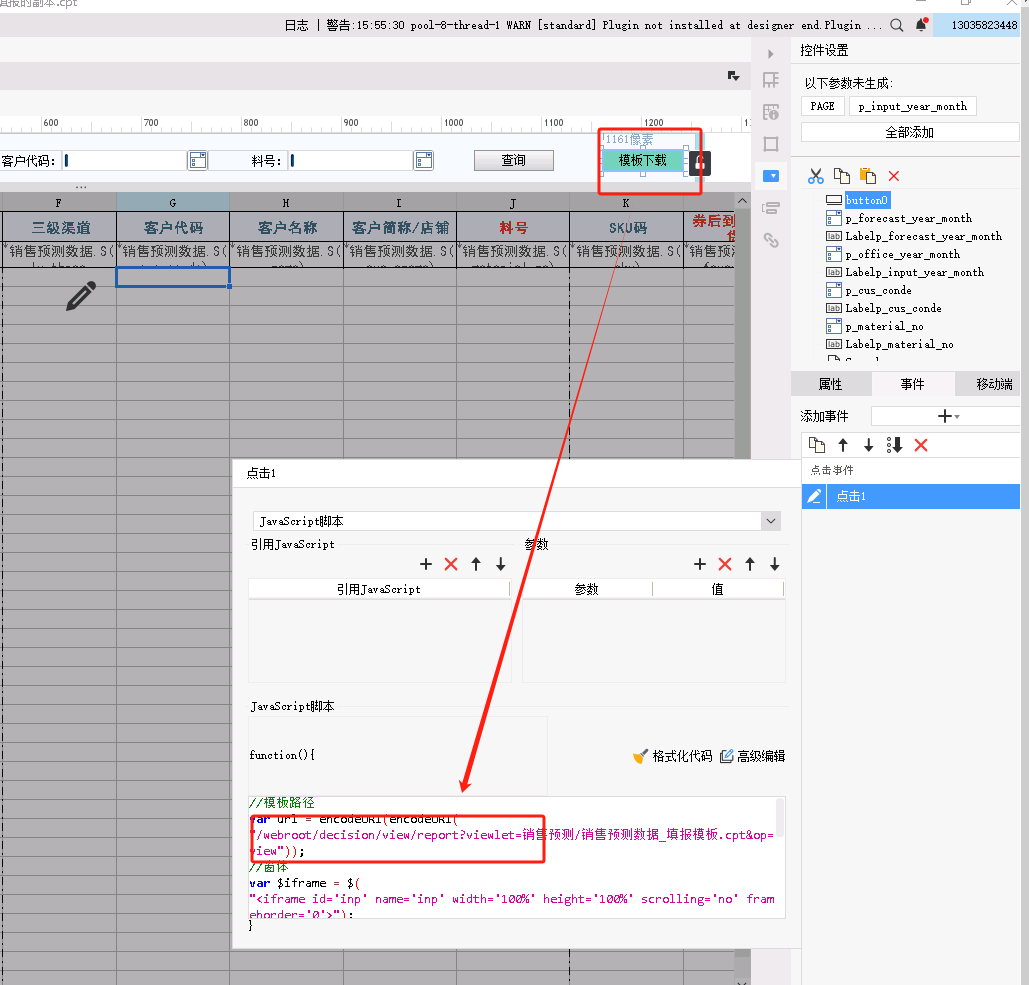1029x985 pixels.
Task: Delete the selected event with red X
Action: point(921,445)
